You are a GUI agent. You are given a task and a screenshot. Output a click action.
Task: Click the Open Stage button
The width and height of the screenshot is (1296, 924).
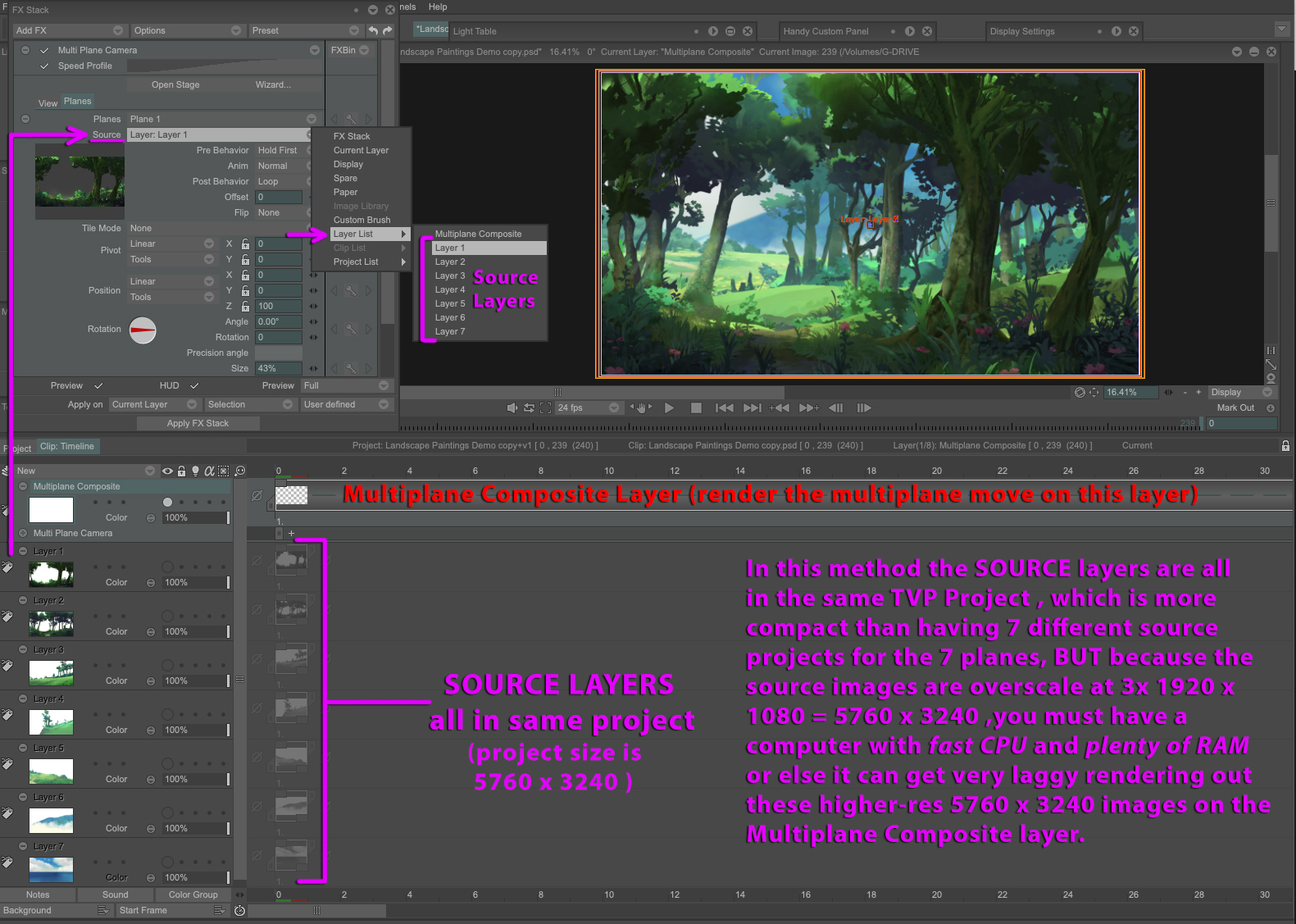click(175, 84)
